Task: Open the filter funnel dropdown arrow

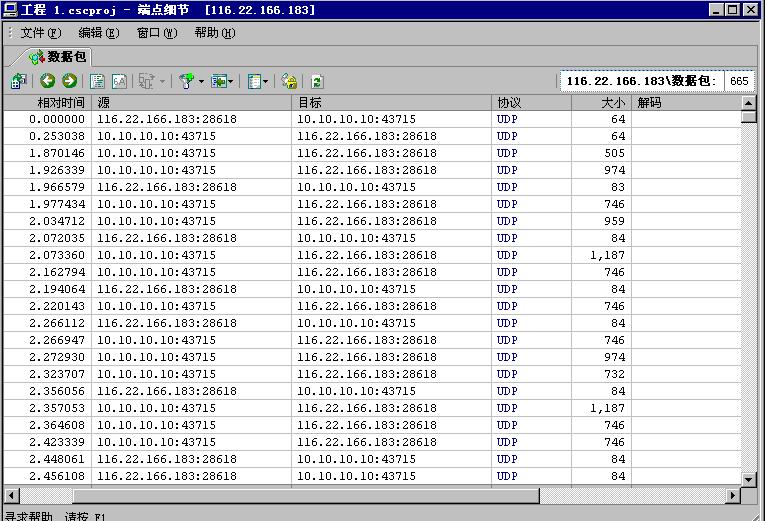Action: pos(201,81)
